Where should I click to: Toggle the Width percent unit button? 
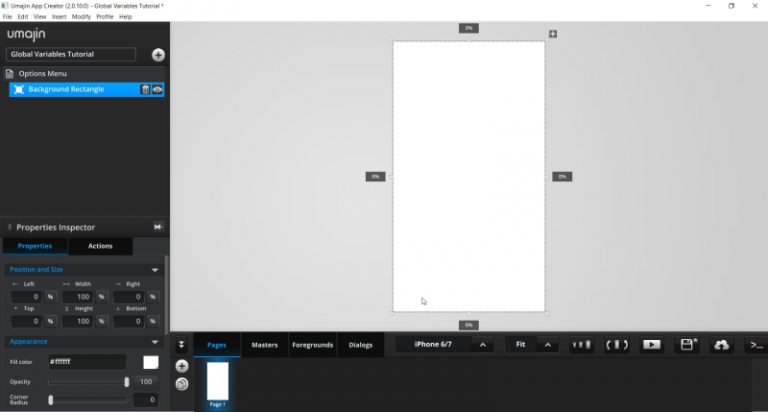tap(102, 297)
